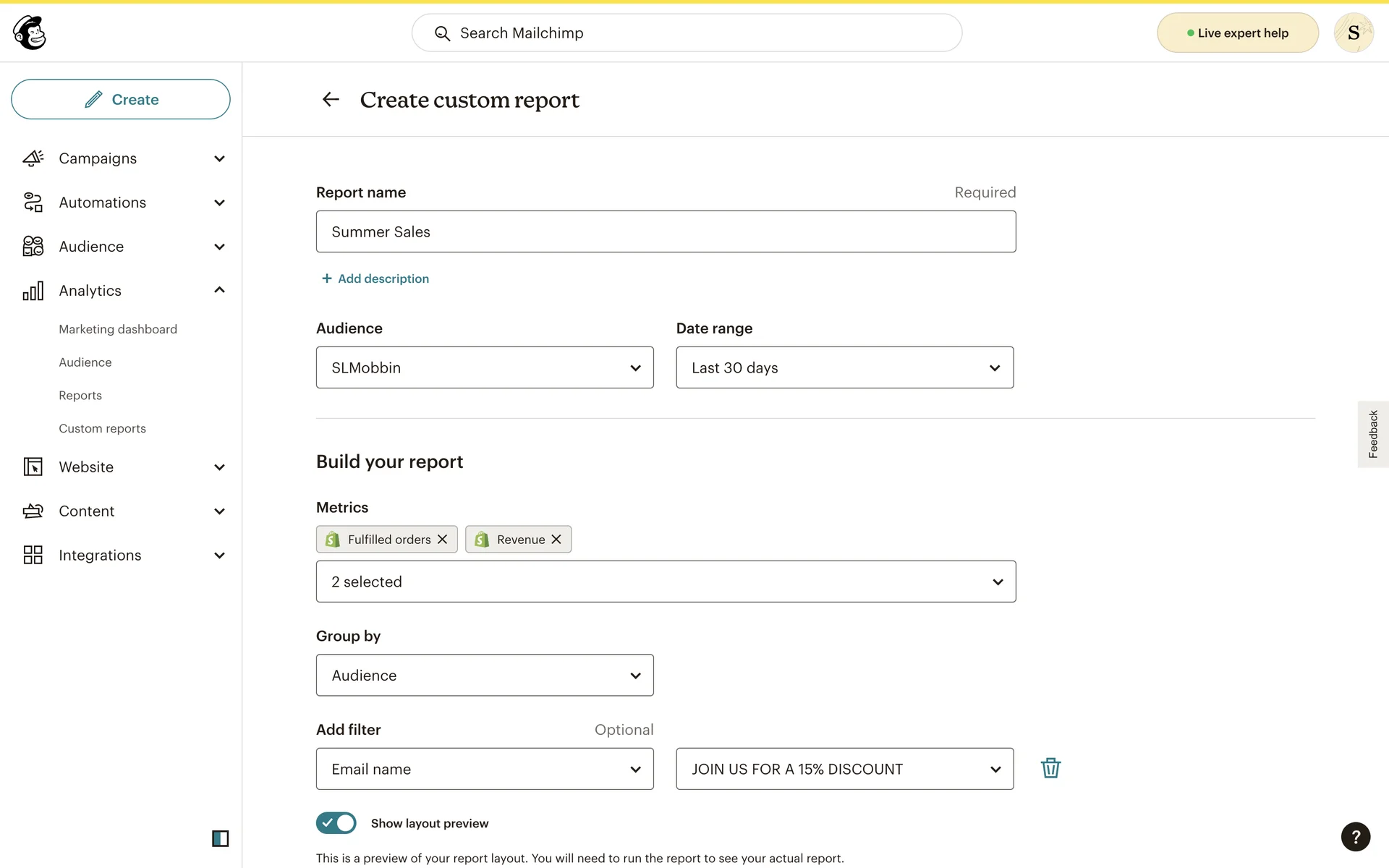The height and width of the screenshot is (868, 1389).
Task: Open the Email name filter dropdown
Action: [485, 769]
